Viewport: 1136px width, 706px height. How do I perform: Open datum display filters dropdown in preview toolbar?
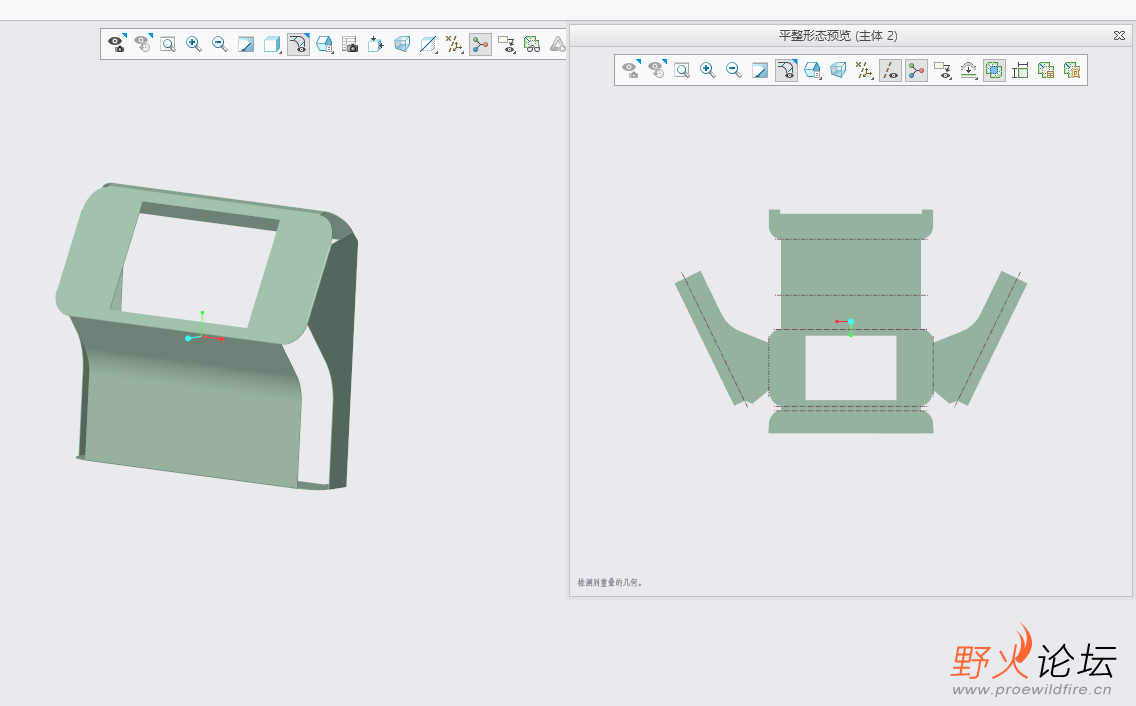click(x=864, y=70)
